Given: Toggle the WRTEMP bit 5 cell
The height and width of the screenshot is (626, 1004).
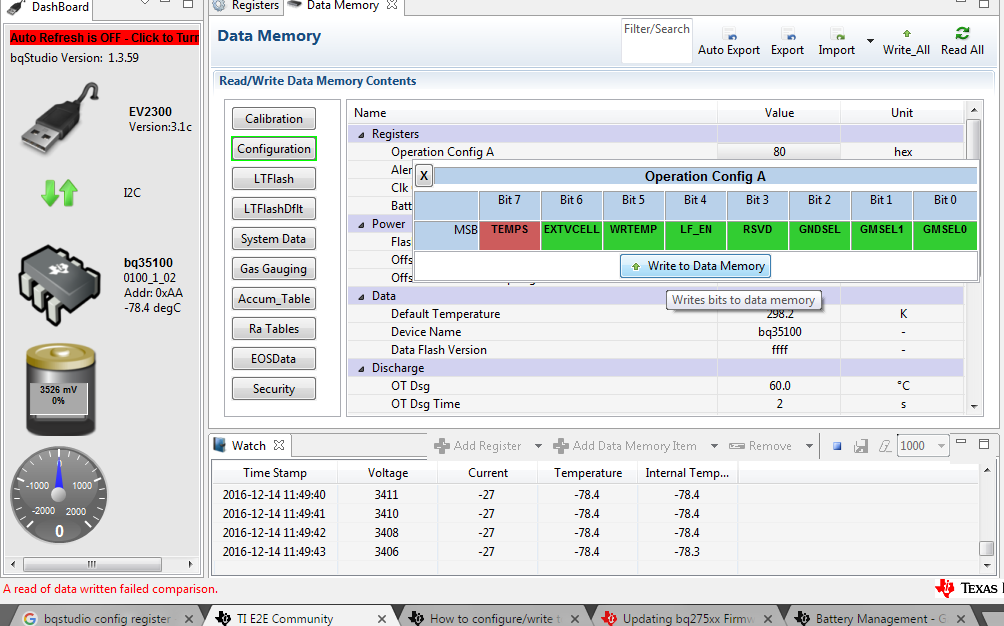Looking at the screenshot, I should 633,235.
